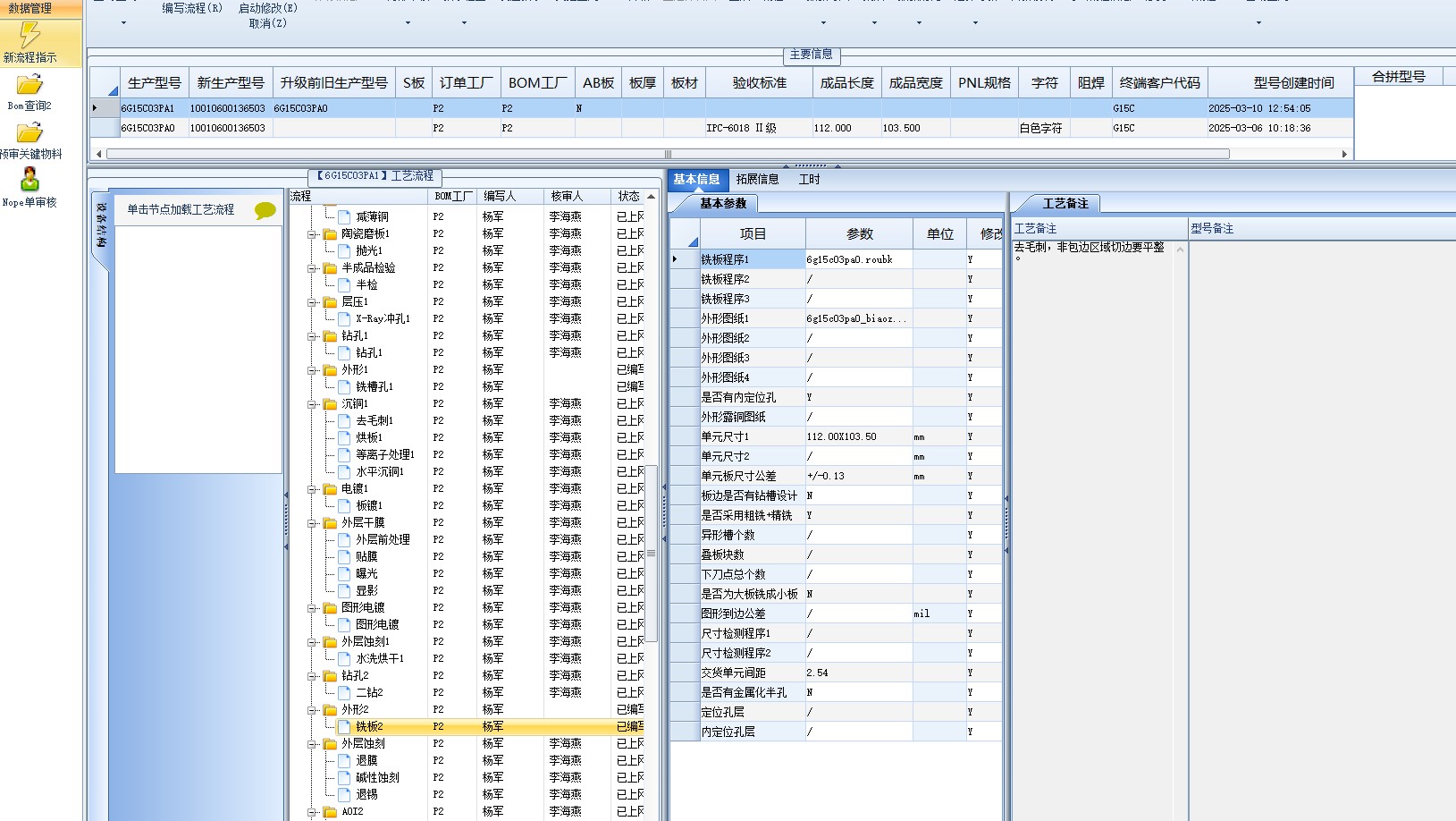This screenshot has width=1456, height=821.
Task: Open the 数据管理 sidebar header
Action: [40, 8]
